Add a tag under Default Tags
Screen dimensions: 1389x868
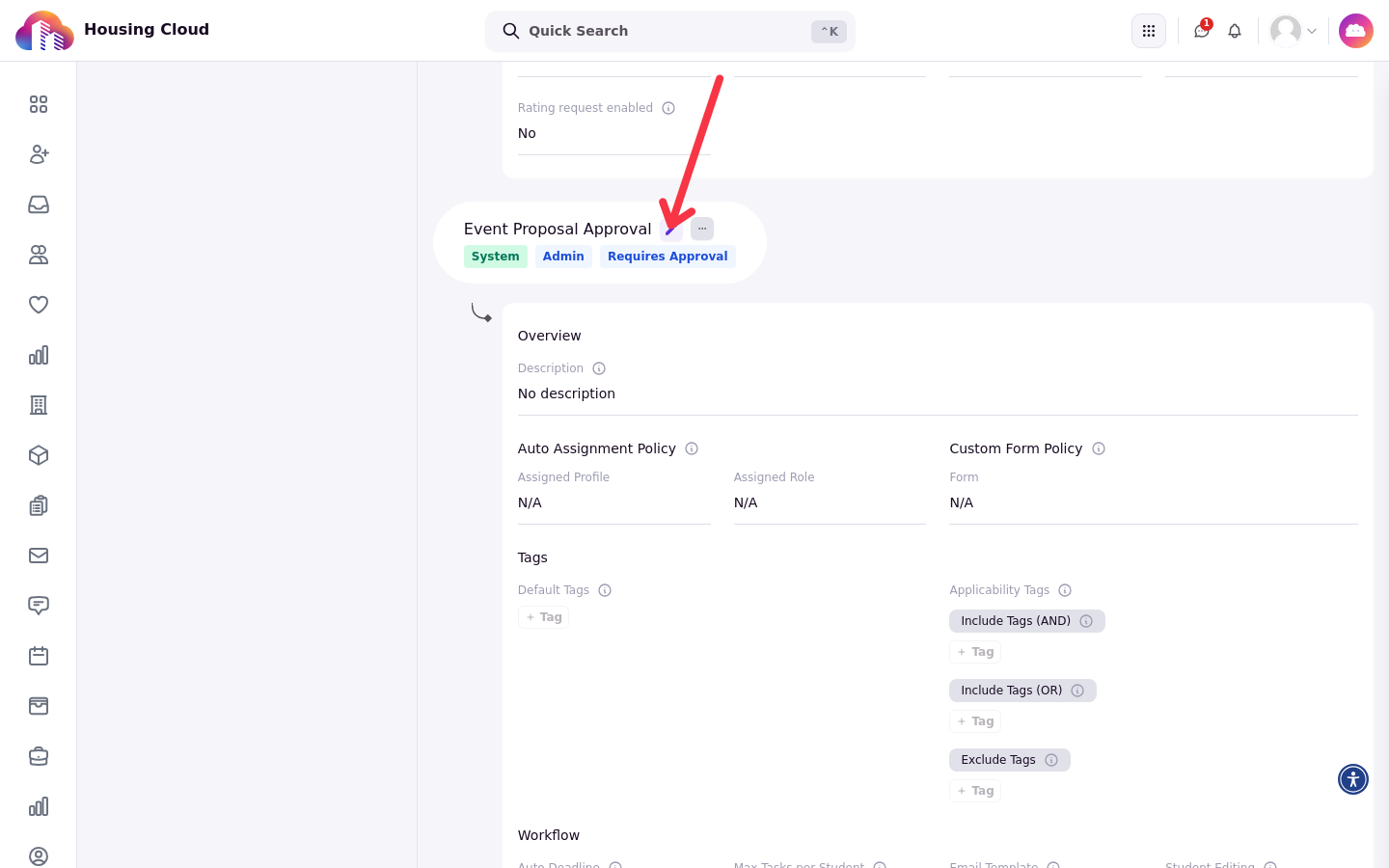(x=543, y=617)
